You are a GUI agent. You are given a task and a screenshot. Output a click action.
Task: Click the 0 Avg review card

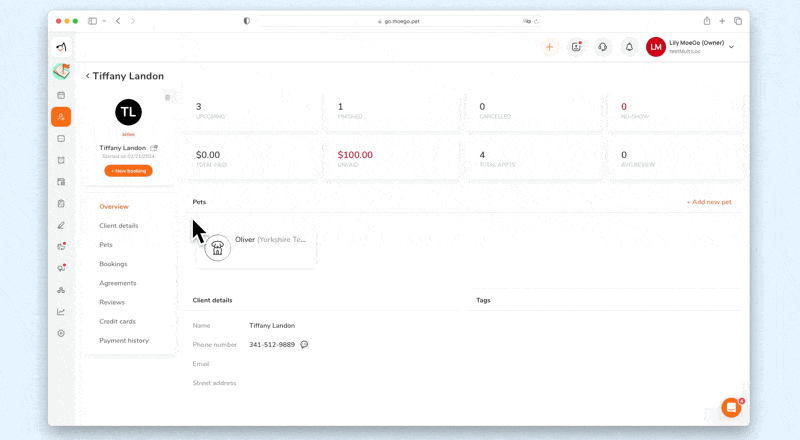click(678, 160)
